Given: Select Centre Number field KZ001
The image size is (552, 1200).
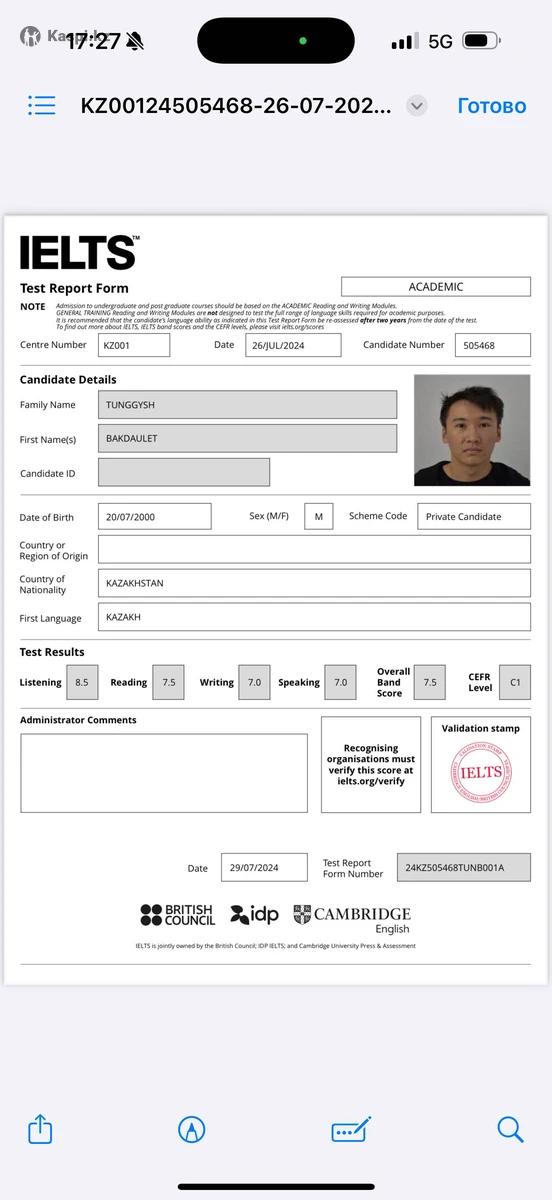Looking at the screenshot, I should 134,345.
